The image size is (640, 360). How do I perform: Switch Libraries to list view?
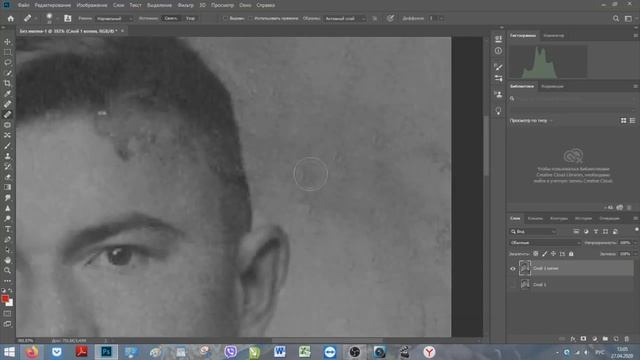[632, 120]
